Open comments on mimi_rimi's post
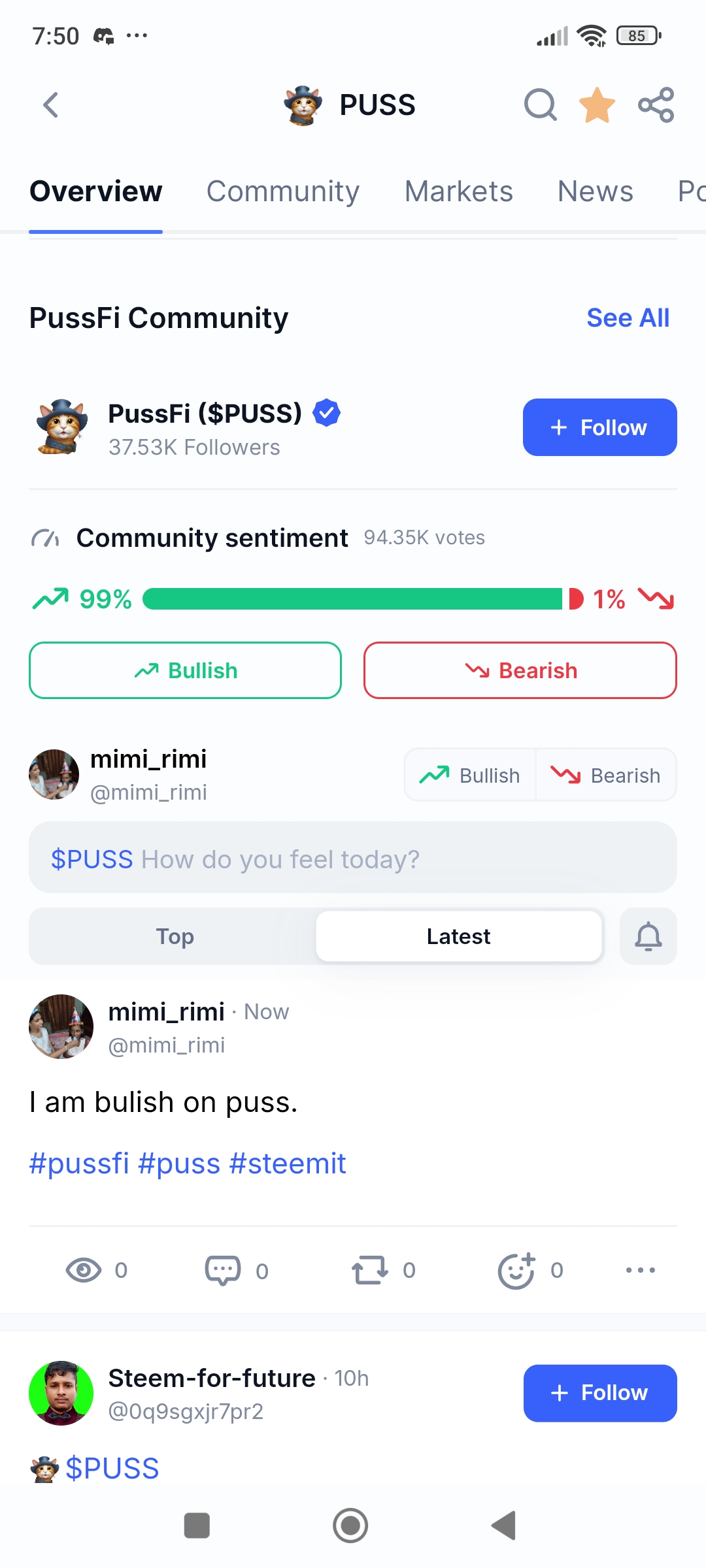The image size is (706, 1568). (x=223, y=1270)
